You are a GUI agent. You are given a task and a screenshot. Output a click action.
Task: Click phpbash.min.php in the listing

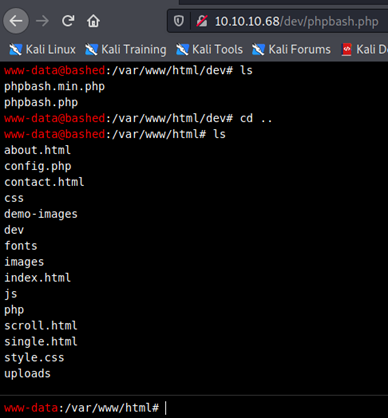point(54,87)
